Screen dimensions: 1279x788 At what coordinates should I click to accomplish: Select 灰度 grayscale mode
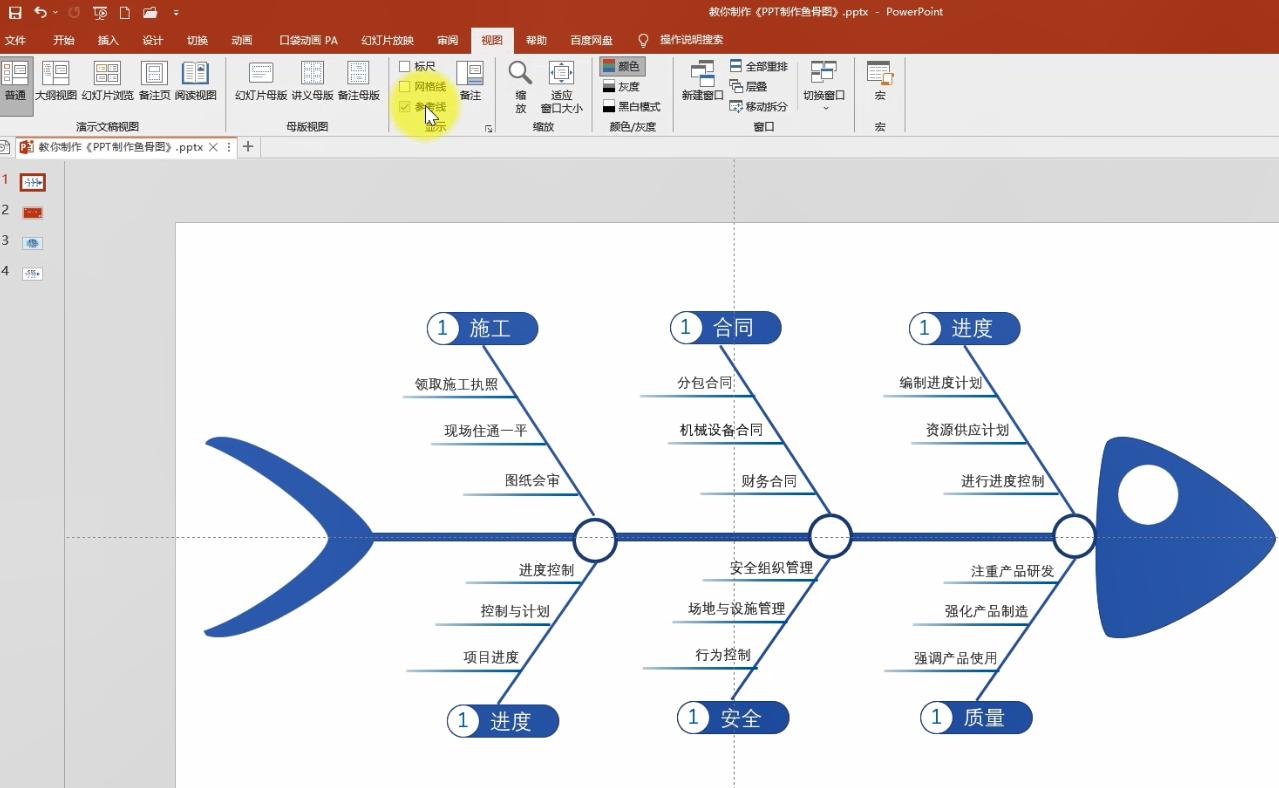(621, 87)
